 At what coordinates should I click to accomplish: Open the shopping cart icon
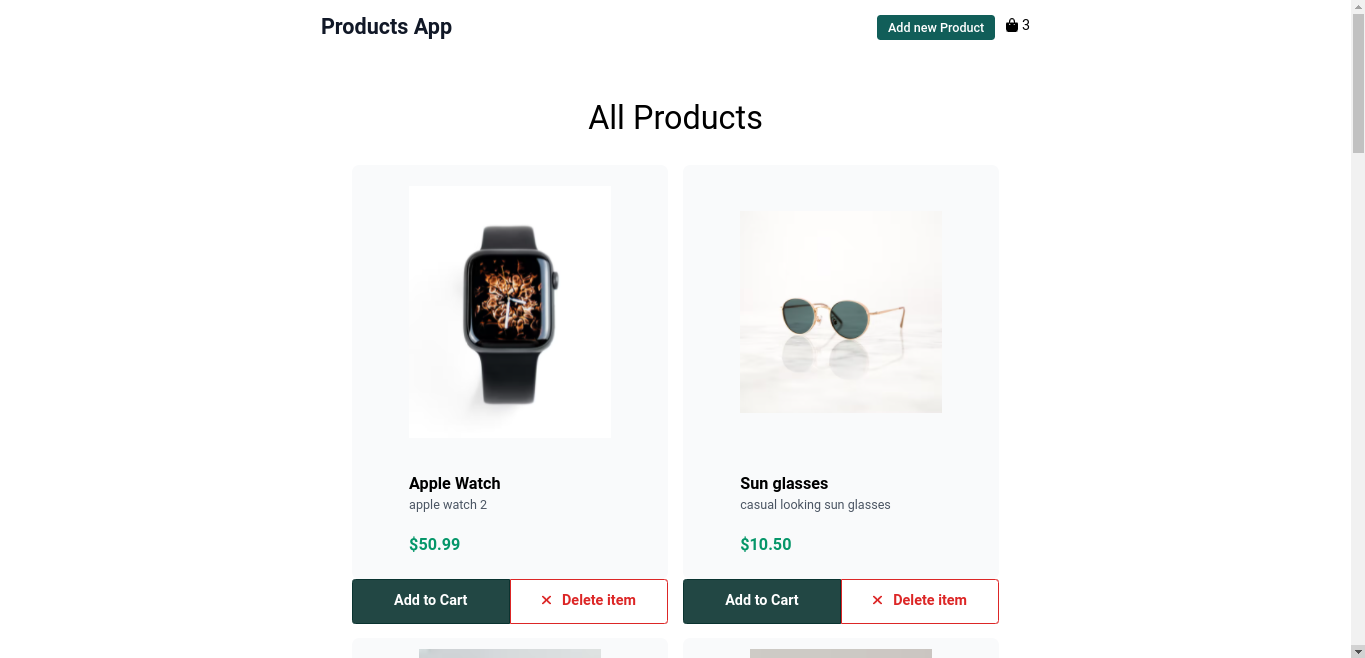1009,25
